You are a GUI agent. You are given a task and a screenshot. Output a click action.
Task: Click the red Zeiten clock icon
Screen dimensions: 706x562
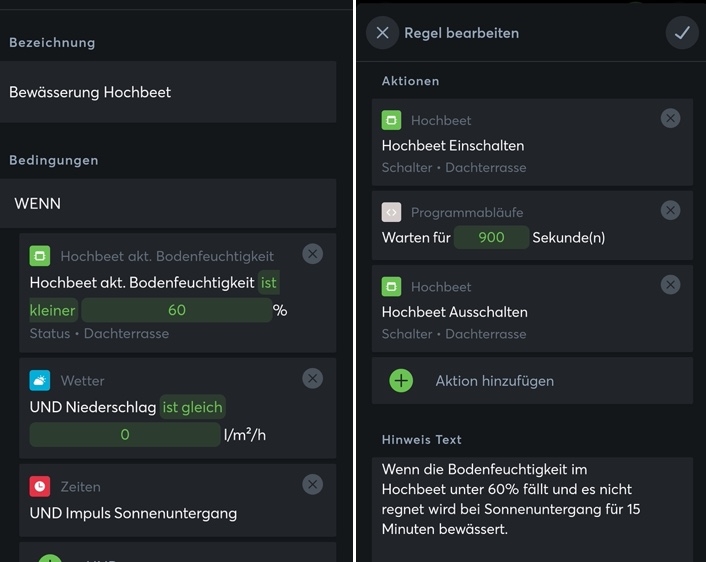point(40,486)
